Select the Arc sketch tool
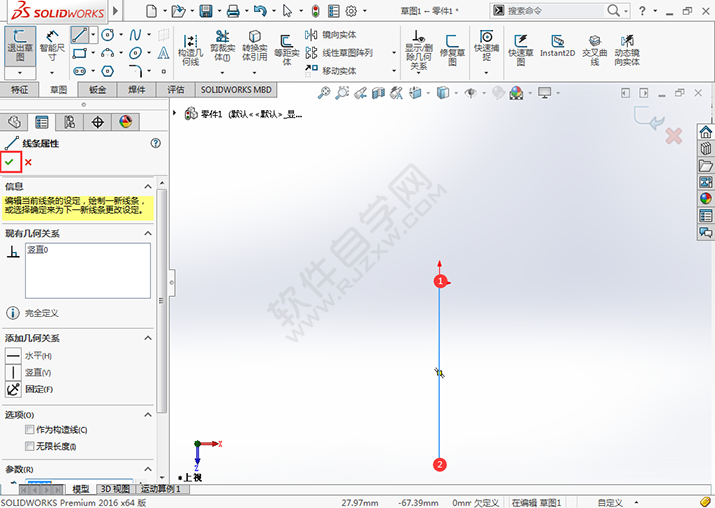Image resolution: width=715 pixels, height=508 pixels. tap(108, 53)
